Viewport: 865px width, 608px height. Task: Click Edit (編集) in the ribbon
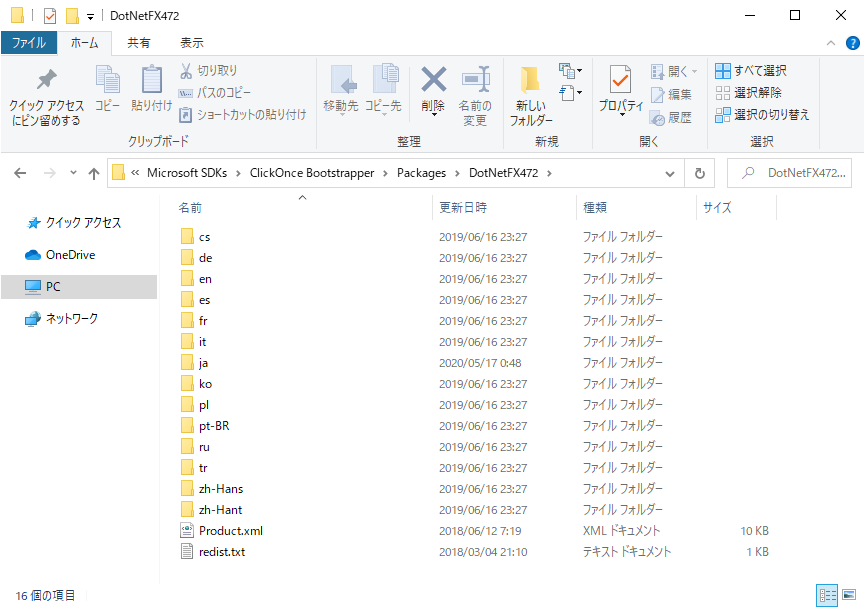[x=671, y=94]
